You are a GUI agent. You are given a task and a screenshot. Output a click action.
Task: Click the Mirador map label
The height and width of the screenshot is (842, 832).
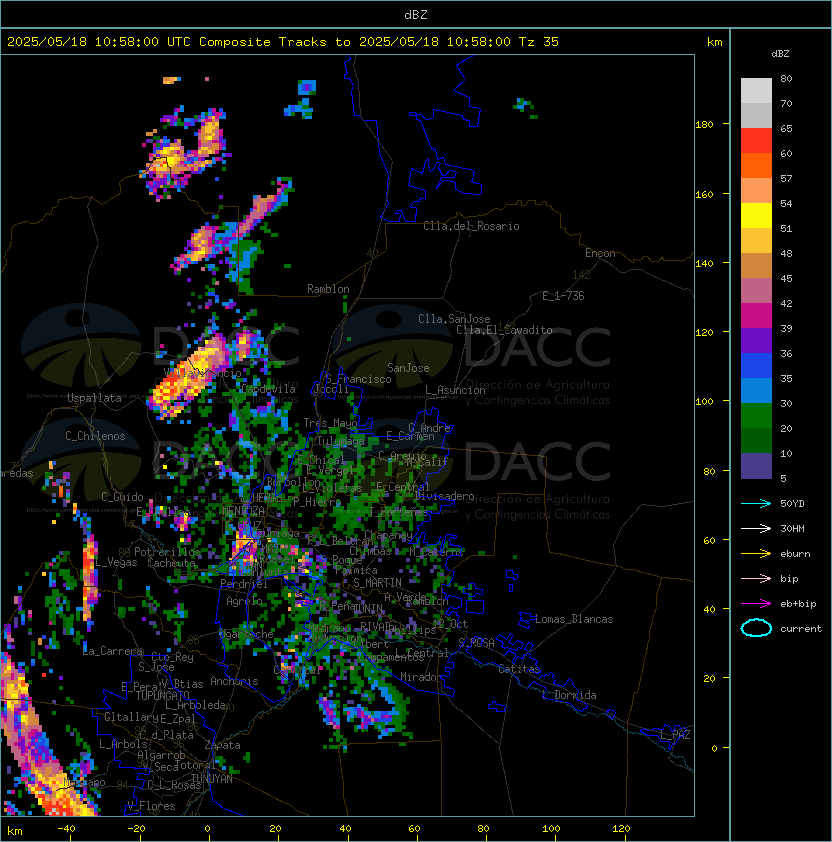click(422, 677)
